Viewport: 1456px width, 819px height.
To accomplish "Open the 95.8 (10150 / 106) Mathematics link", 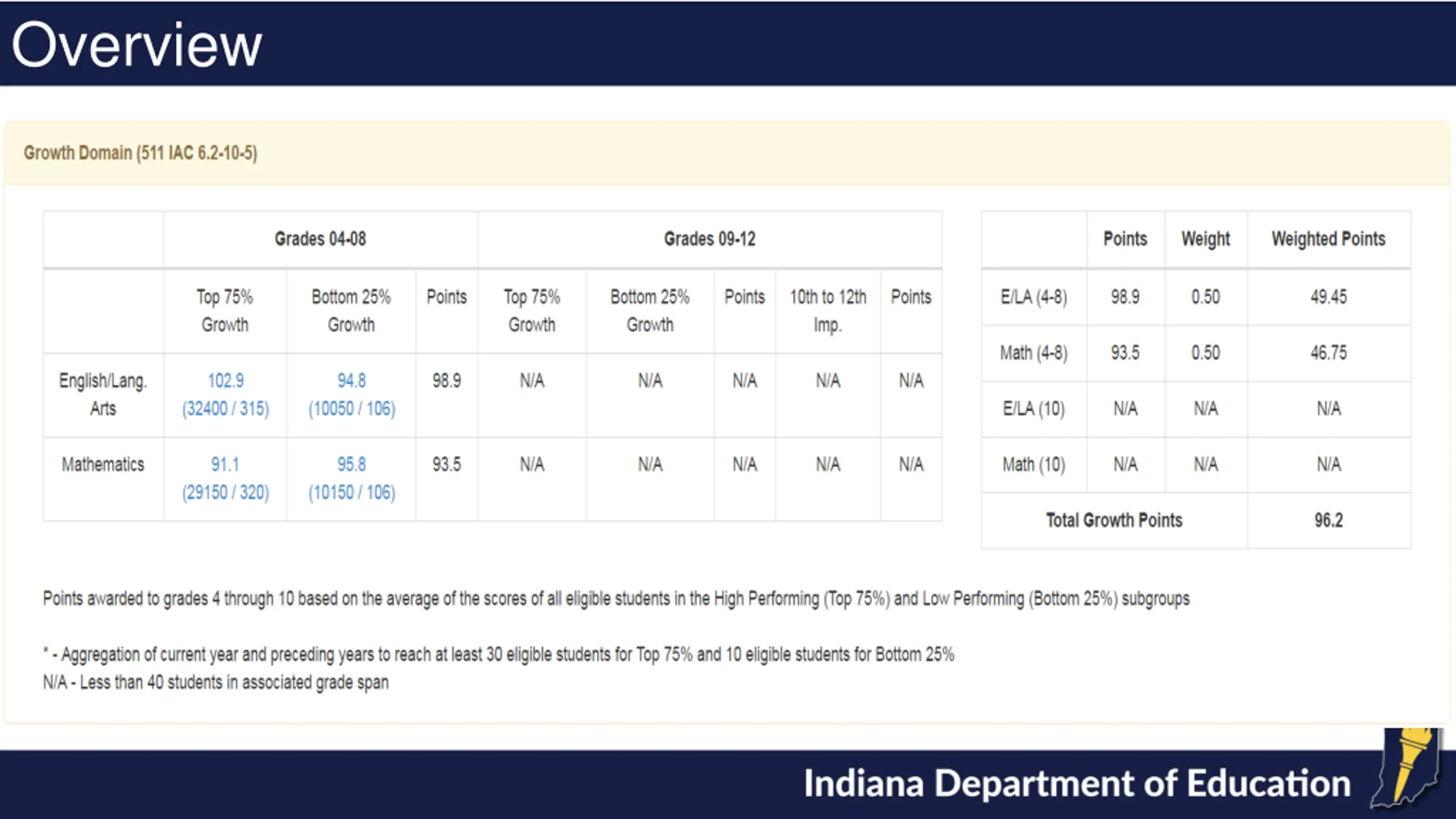I will tap(351, 478).
